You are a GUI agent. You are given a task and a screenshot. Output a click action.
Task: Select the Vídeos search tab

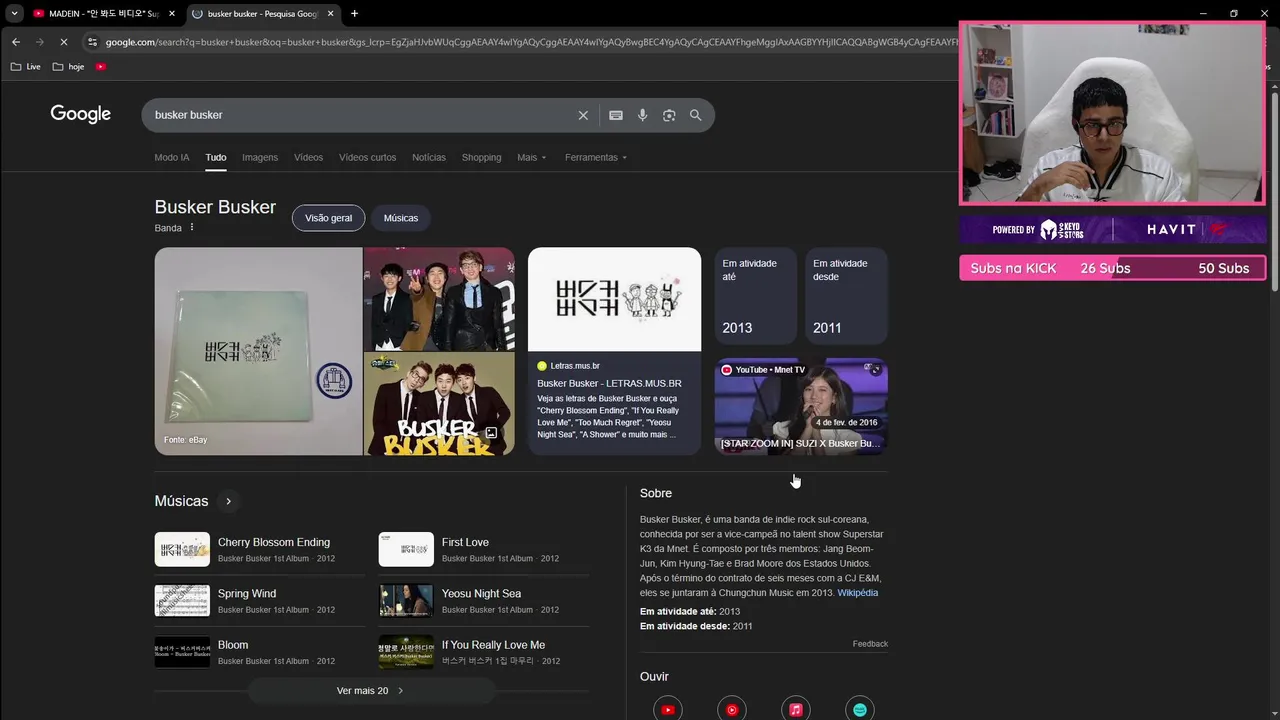(308, 157)
